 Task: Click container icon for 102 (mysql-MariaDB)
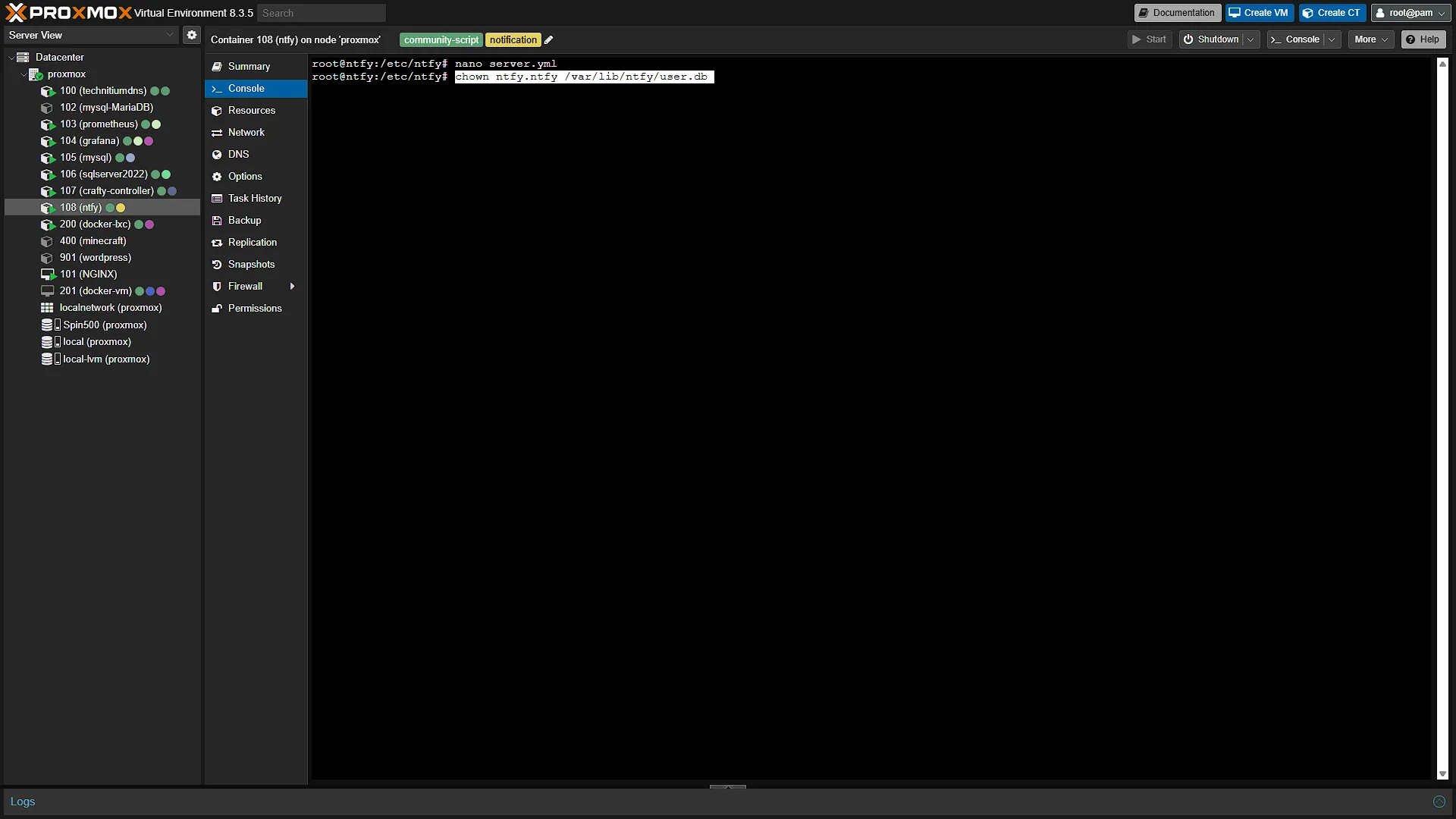(47, 108)
